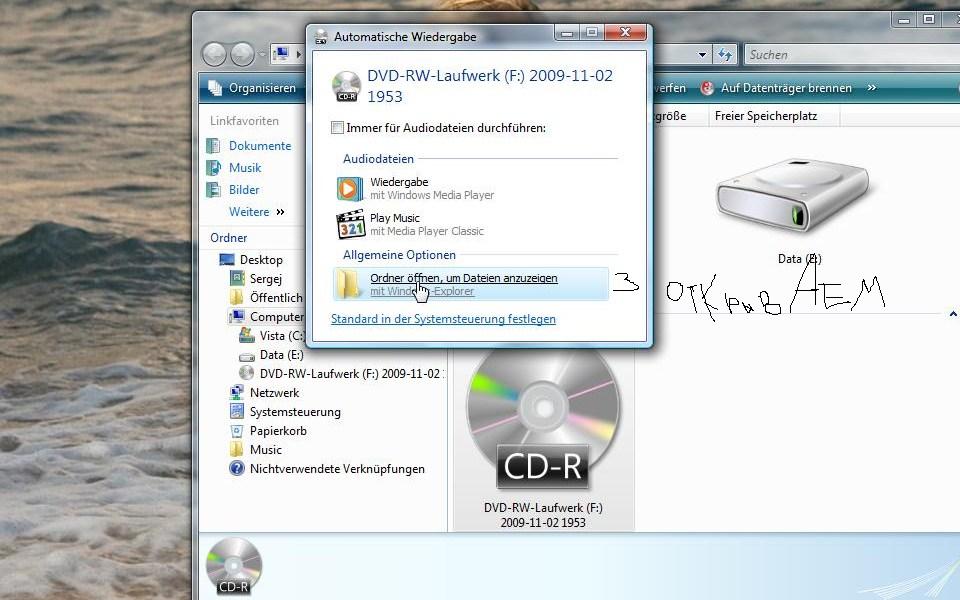960x600 pixels.
Task: Select Sergej in the folder tree
Action: 266,279
